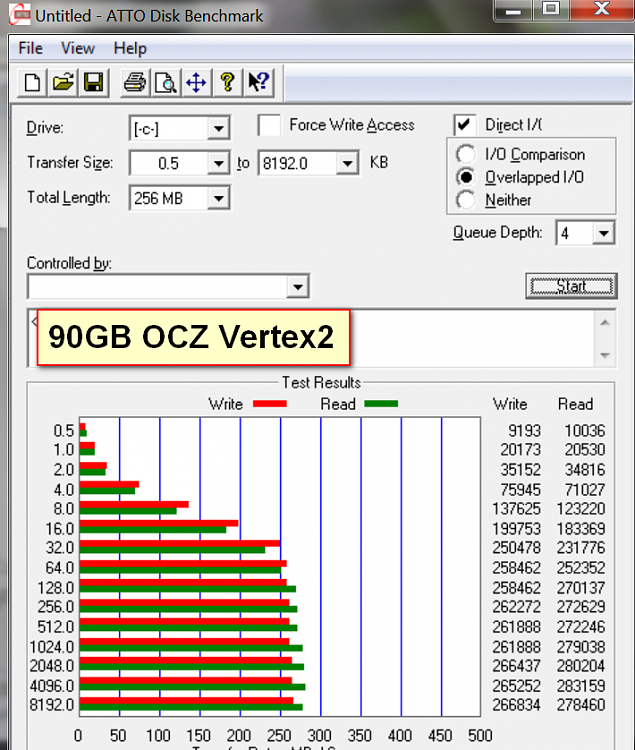
Task: Activate context help pointer icon
Action: 258,83
